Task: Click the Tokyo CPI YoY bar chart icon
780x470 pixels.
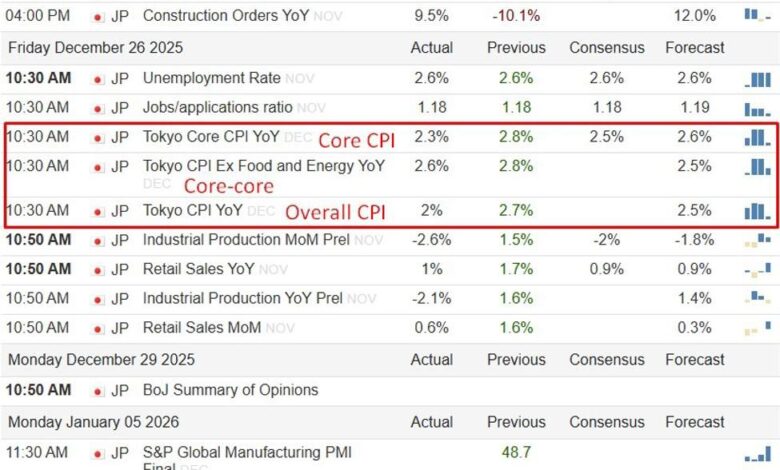Action: pos(757,211)
